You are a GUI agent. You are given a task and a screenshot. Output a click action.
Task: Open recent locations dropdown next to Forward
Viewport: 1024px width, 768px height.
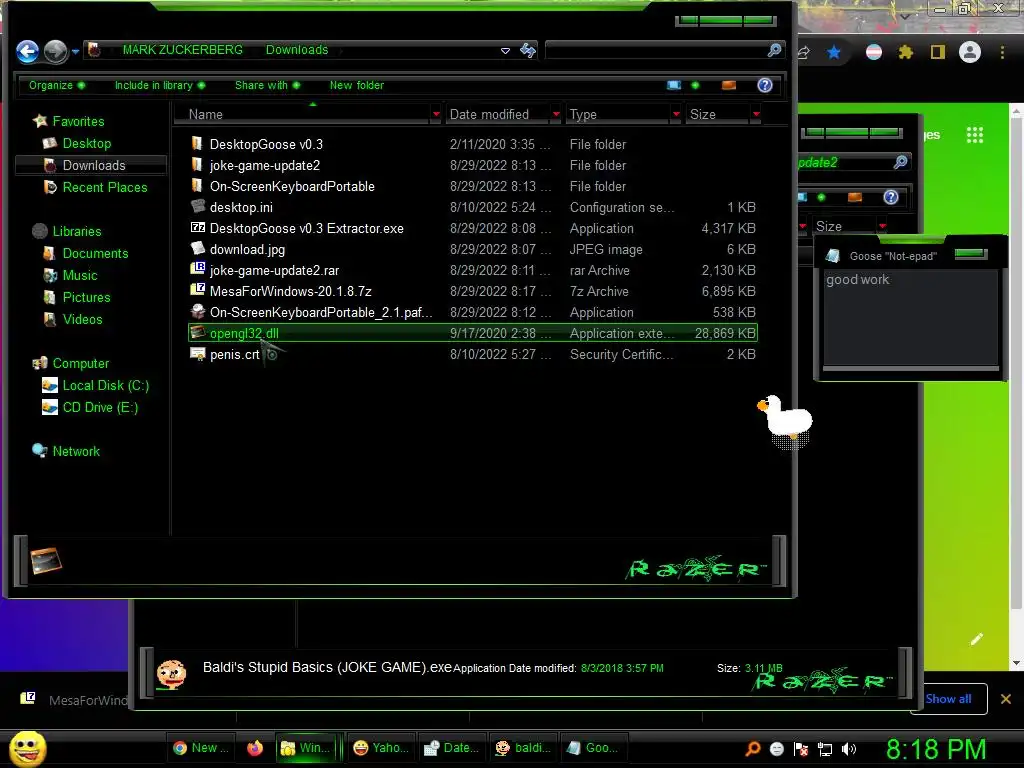(76, 51)
